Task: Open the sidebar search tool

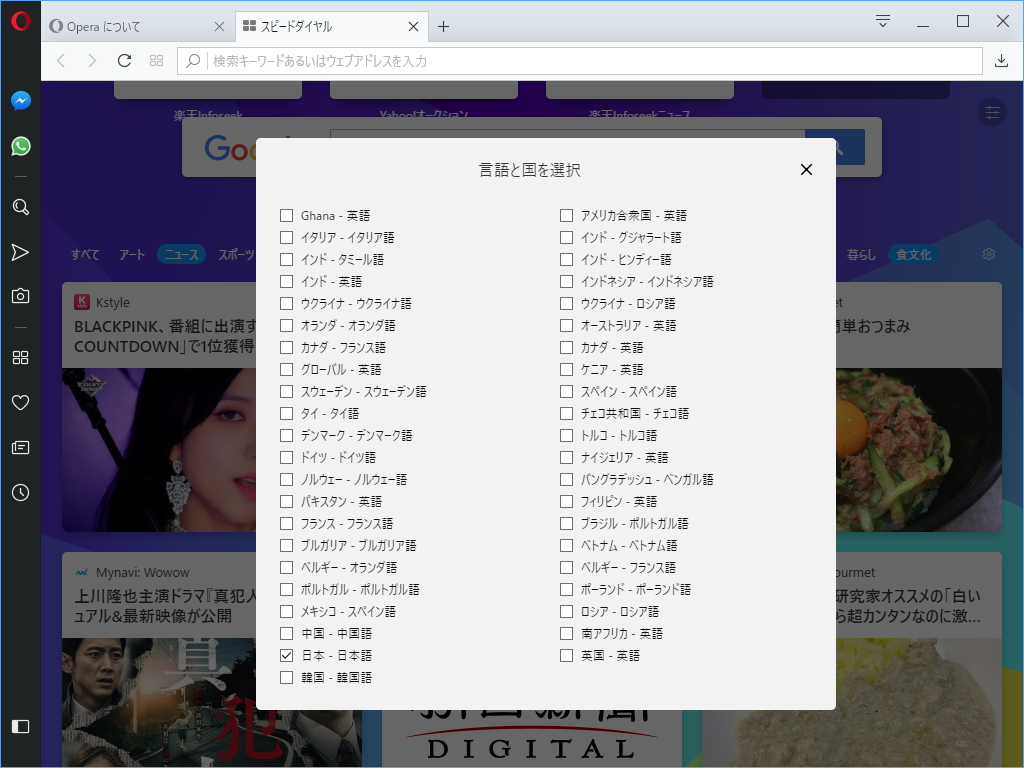Action: 20,207
